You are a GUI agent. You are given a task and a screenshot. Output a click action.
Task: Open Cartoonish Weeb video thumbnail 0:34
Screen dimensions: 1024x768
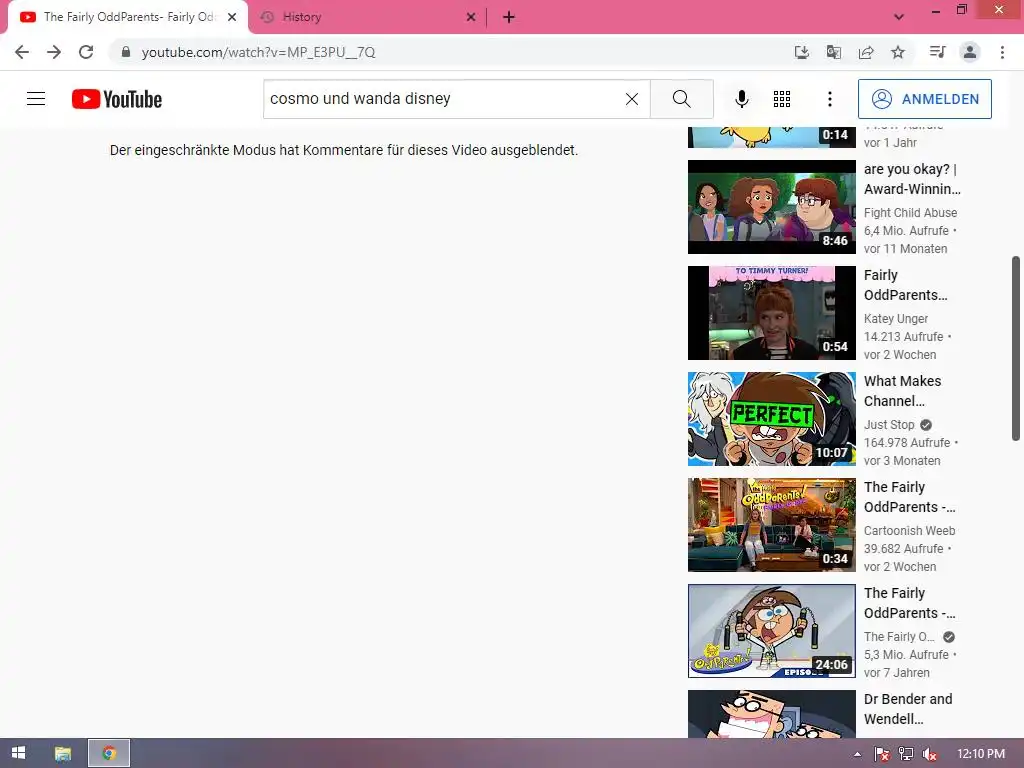771,524
